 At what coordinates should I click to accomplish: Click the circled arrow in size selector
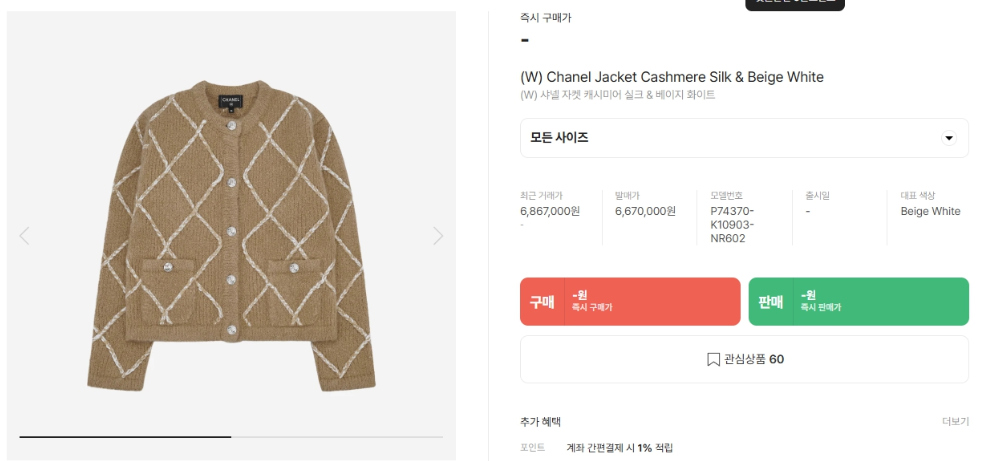tap(949, 138)
